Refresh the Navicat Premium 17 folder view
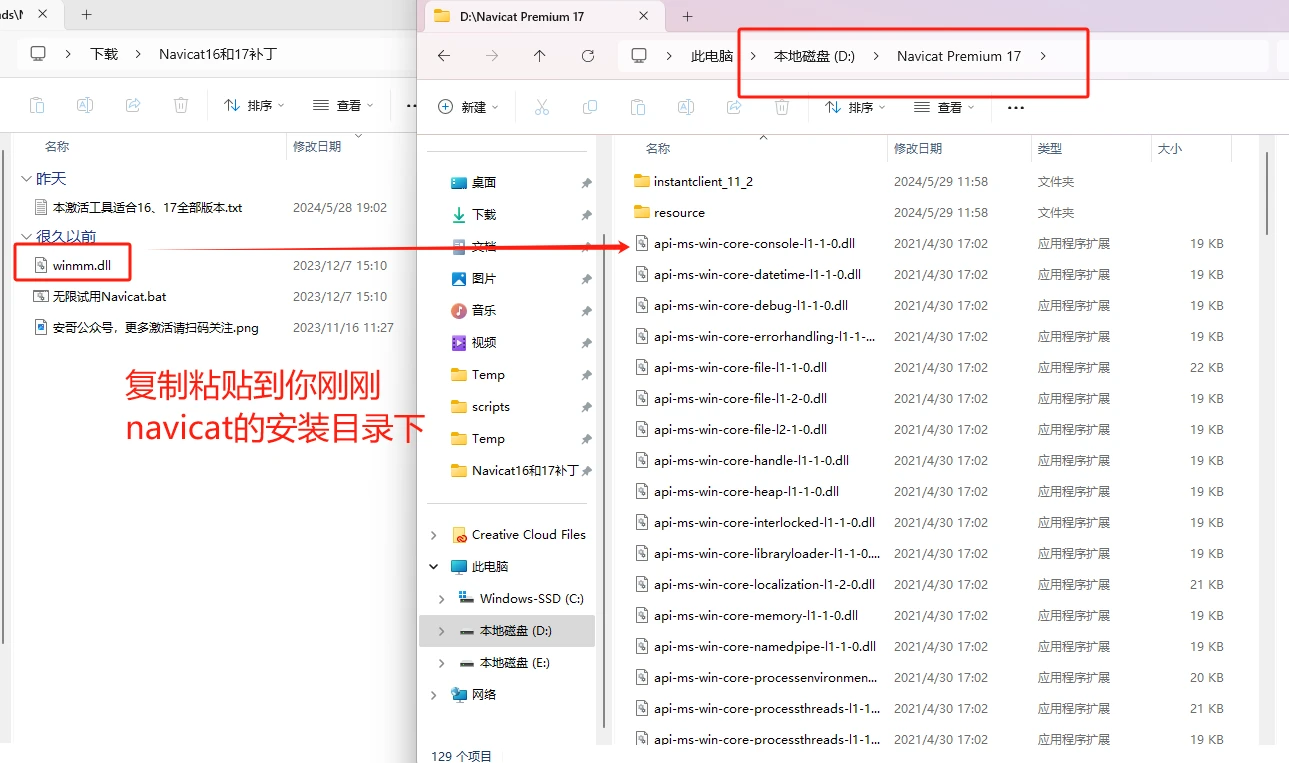This screenshot has width=1289, height=763. [x=588, y=56]
